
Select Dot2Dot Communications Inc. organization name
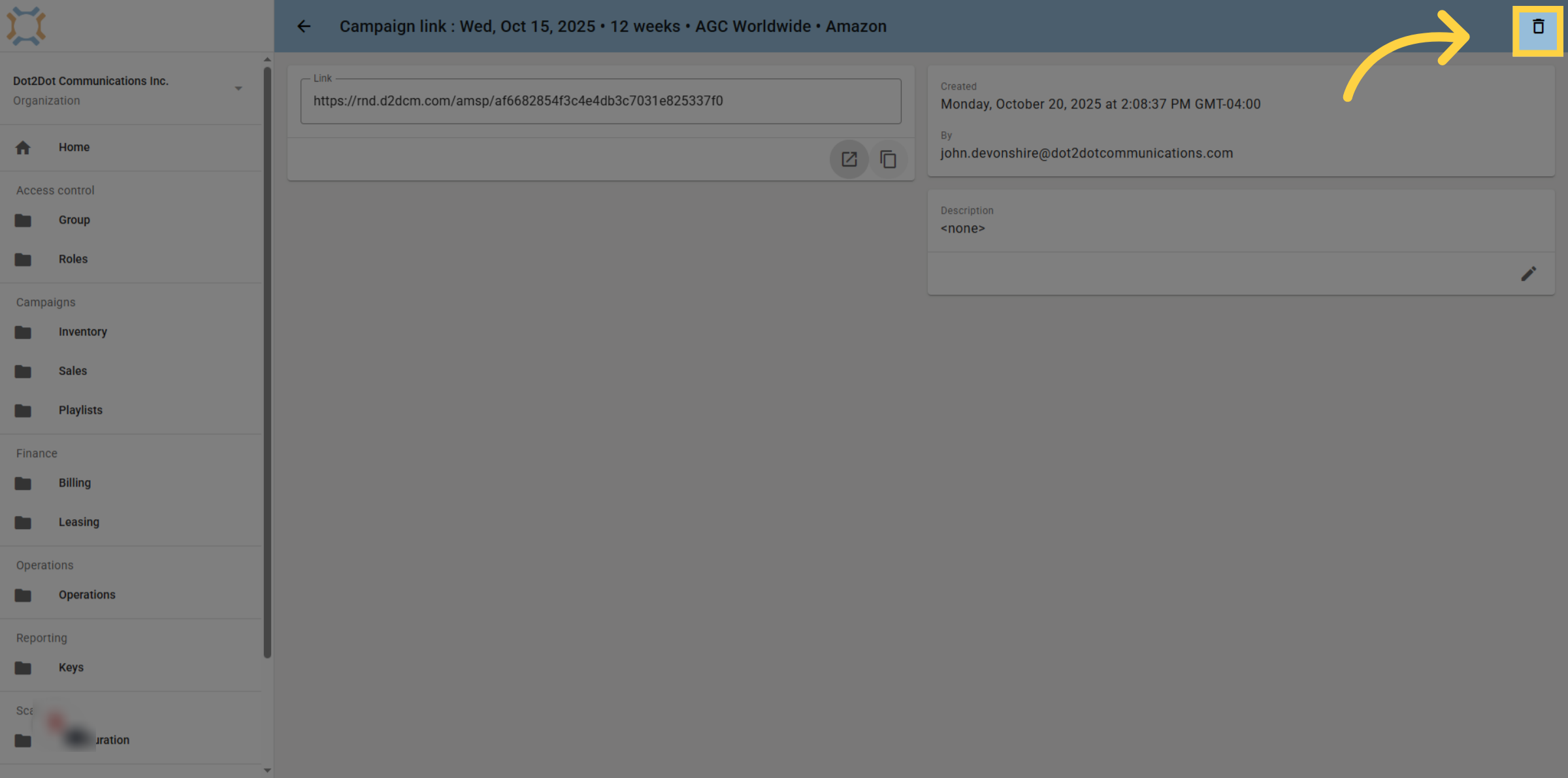[91, 81]
